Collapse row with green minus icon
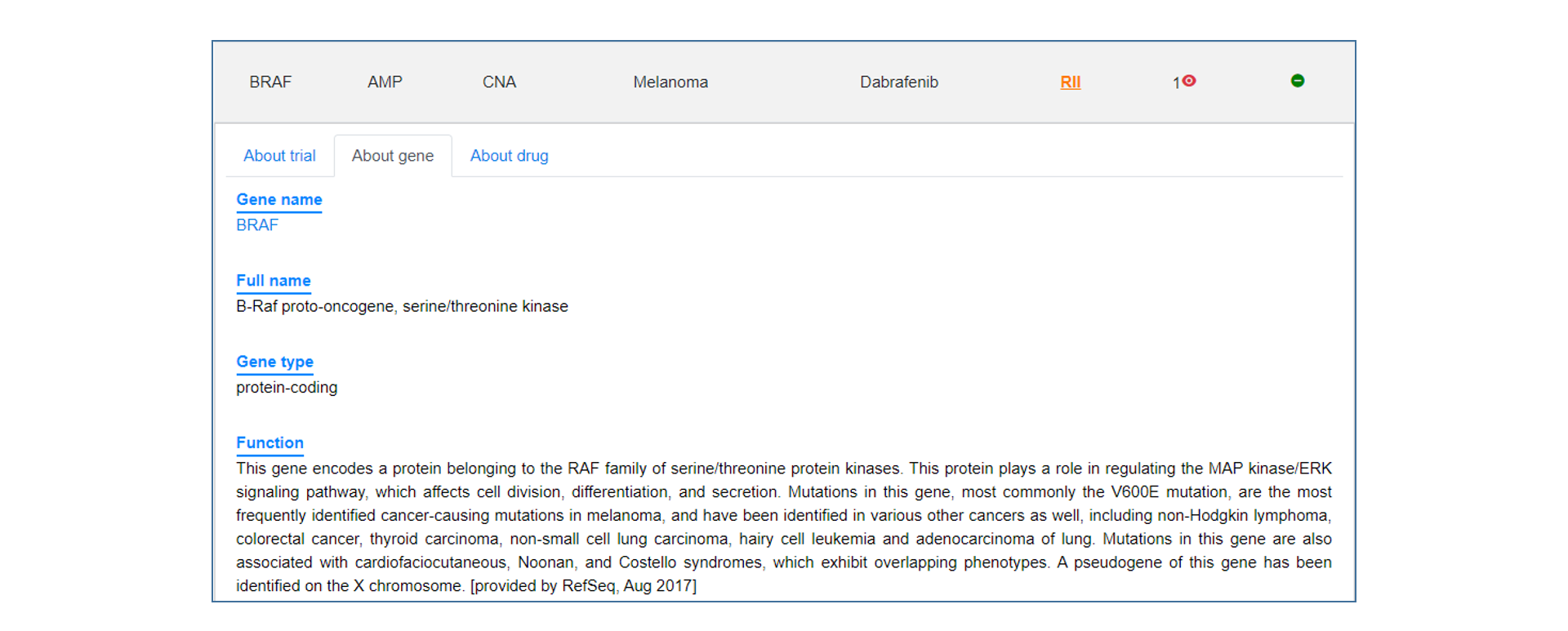This screenshot has width=1568, height=631. pyautogui.click(x=1297, y=81)
